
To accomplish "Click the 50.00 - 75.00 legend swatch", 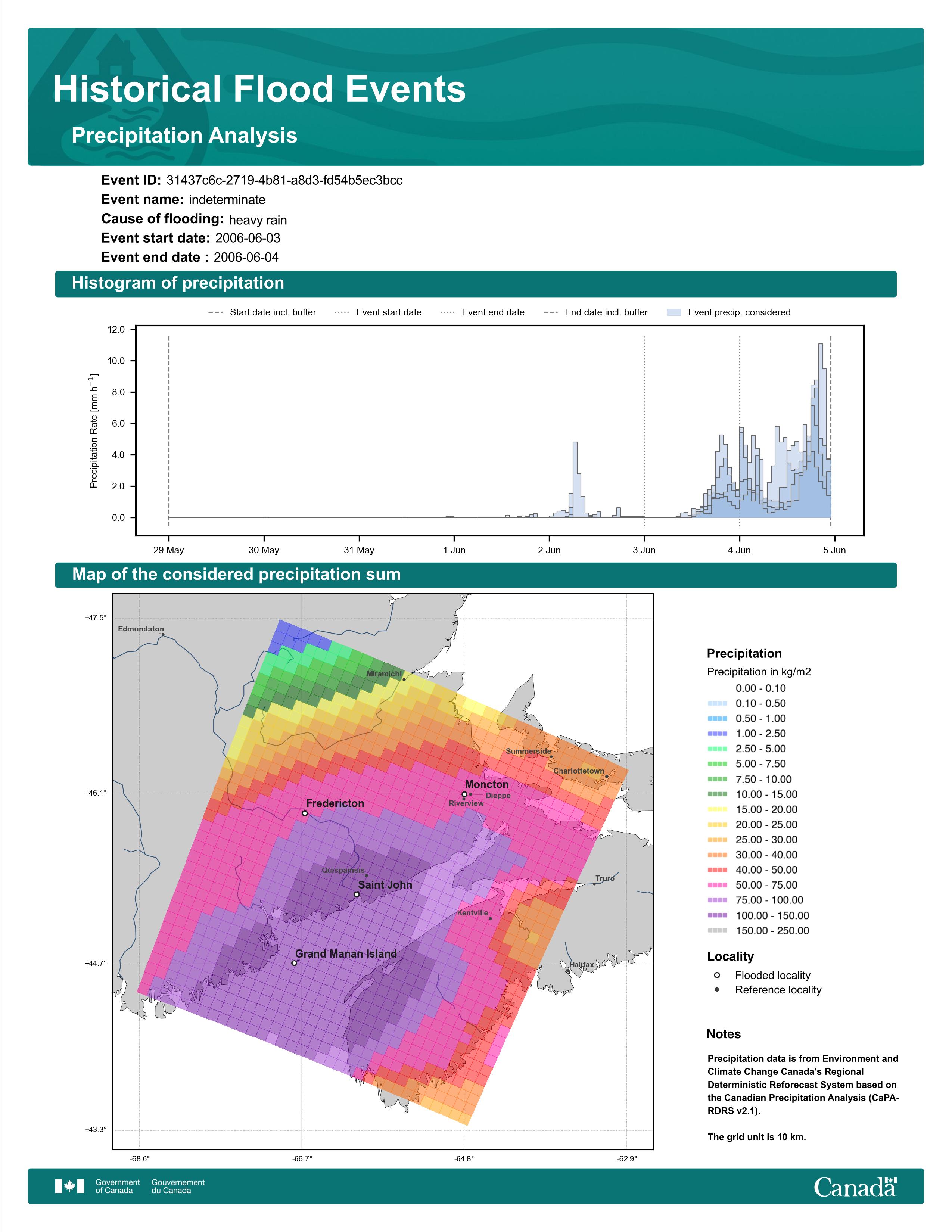I will click(717, 885).
